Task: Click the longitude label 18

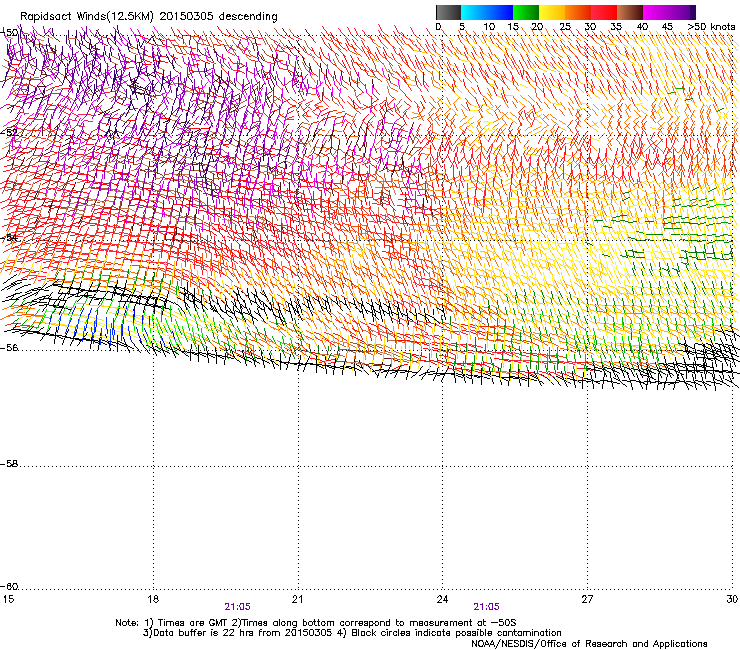Action: click(x=153, y=599)
